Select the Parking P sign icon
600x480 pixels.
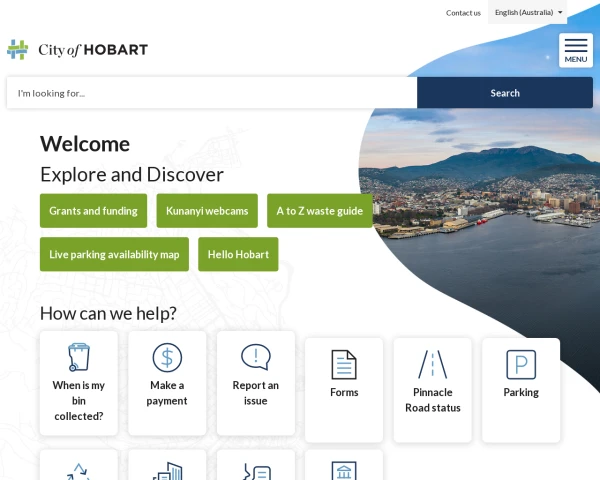tap(521, 364)
